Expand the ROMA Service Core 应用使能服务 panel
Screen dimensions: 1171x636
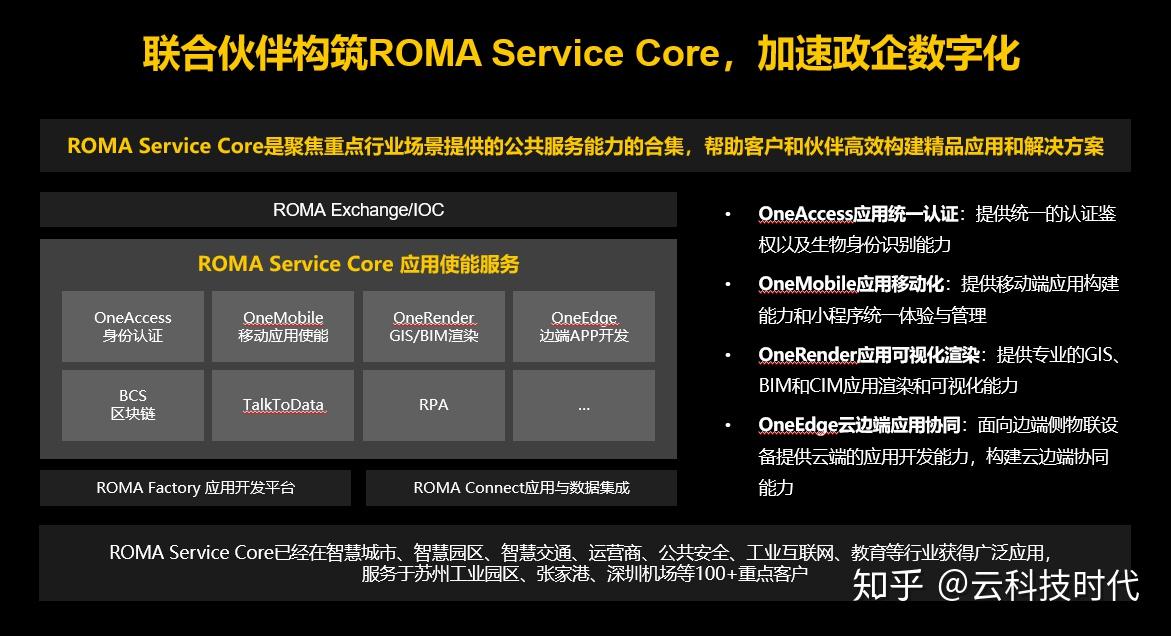pyautogui.click(x=360, y=264)
